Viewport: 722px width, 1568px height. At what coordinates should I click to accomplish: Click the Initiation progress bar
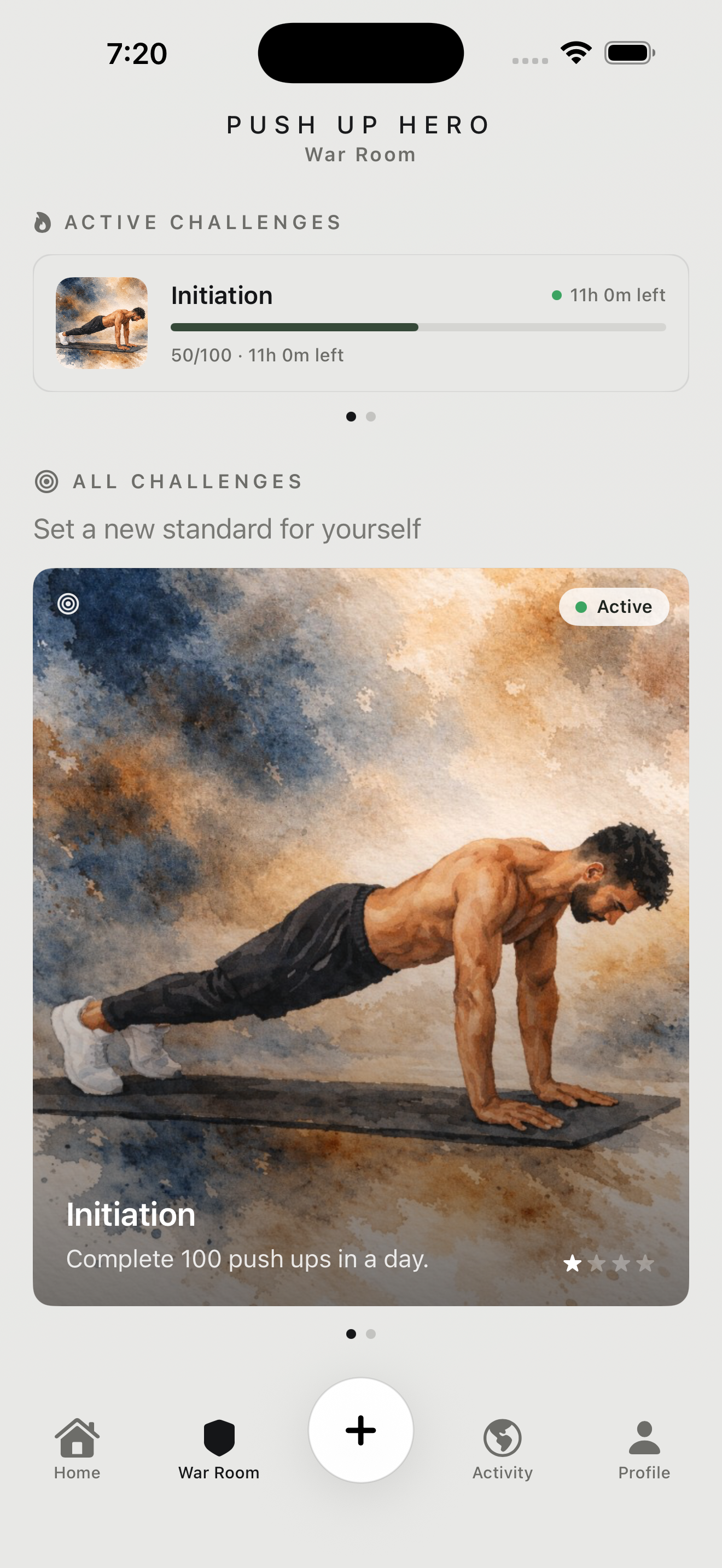pyautogui.click(x=418, y=327)
